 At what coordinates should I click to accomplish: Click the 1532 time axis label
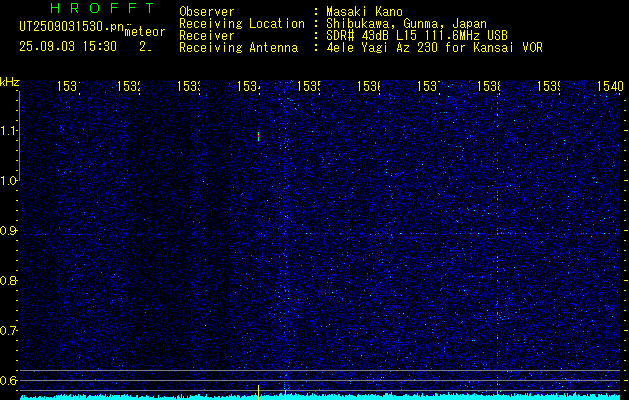pos(129,86)
